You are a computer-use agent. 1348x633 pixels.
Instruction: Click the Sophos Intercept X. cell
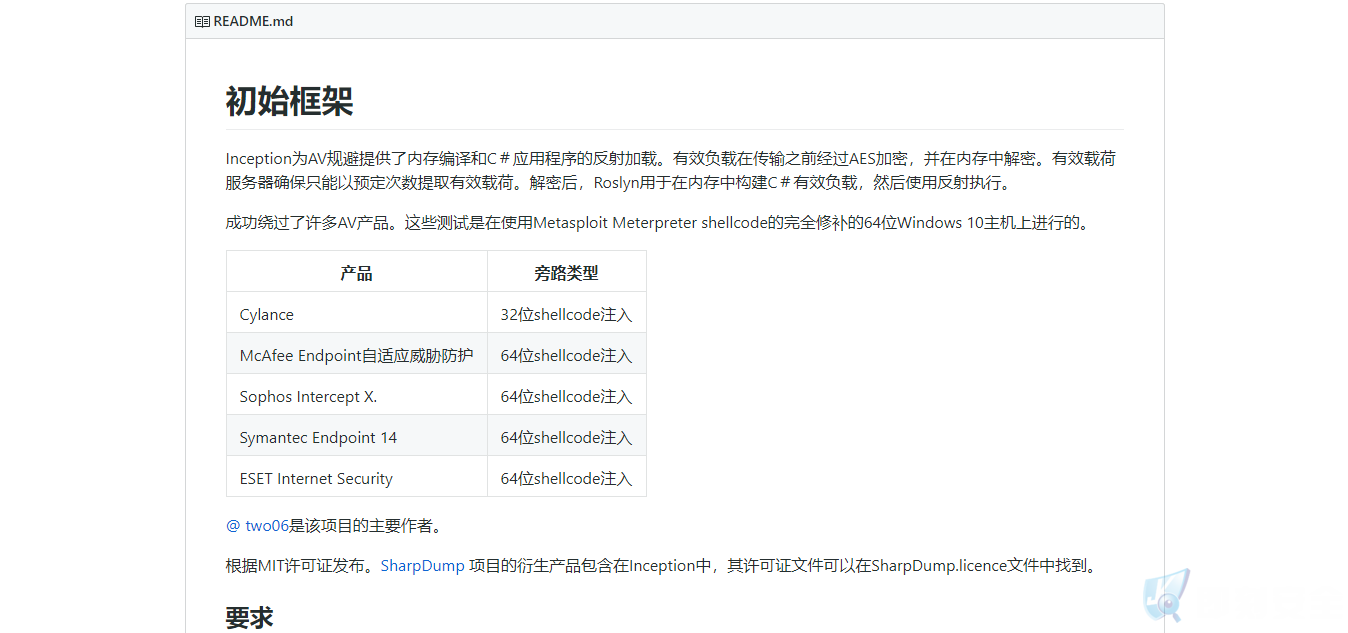coord(357,395)
